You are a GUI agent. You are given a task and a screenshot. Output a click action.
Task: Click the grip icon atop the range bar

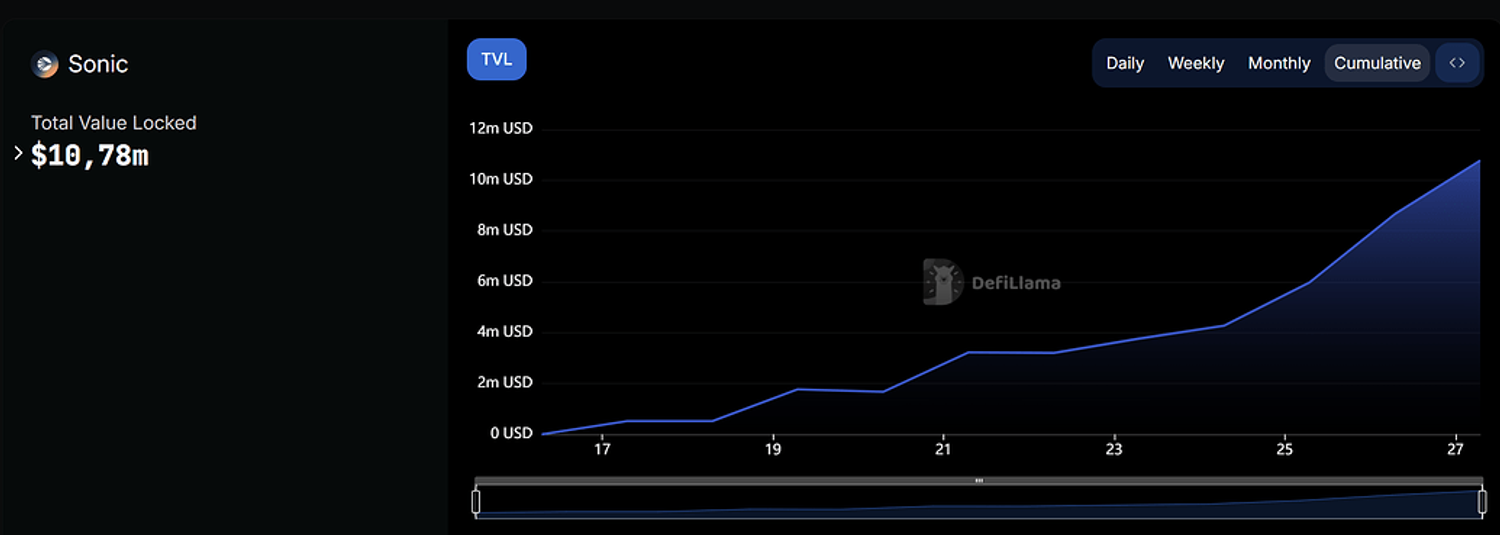(979, 481)
